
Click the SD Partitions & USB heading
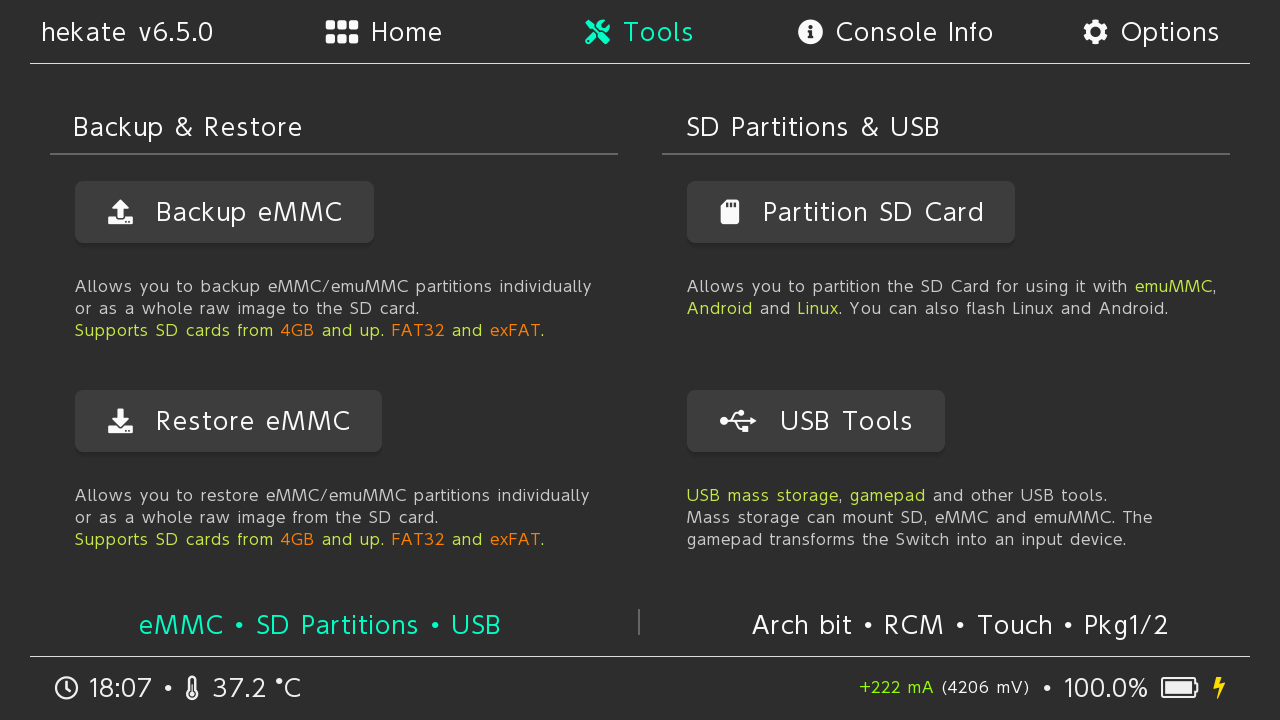click(x=813, y=127)
